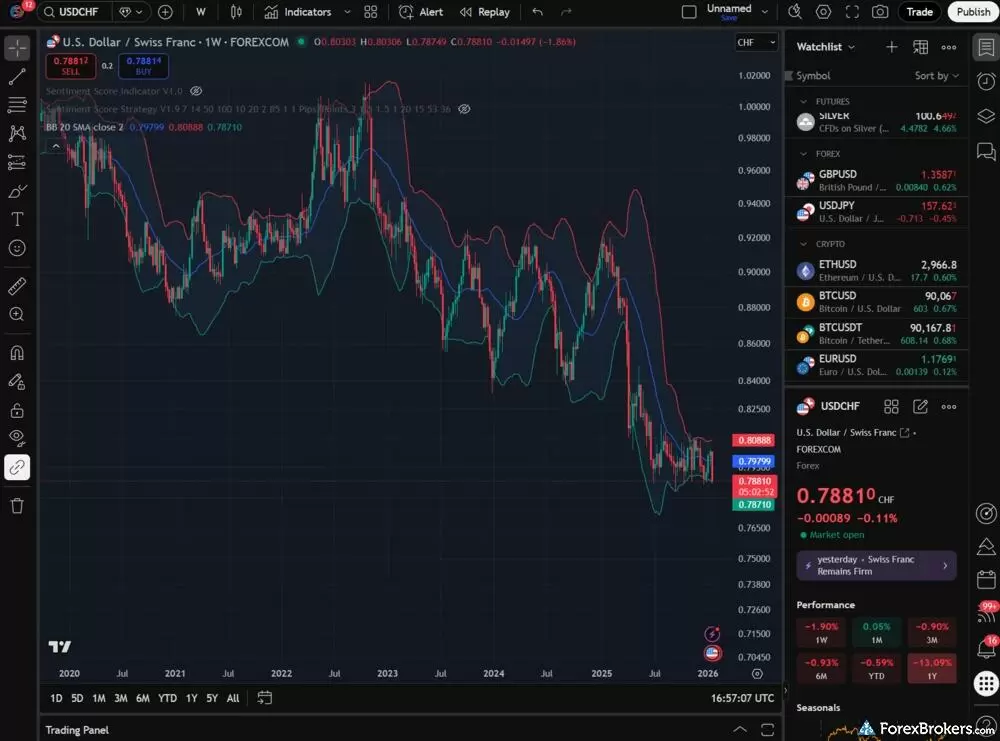Select the All time range
The height and width of the screenshot is (741, 1000).
233,699
